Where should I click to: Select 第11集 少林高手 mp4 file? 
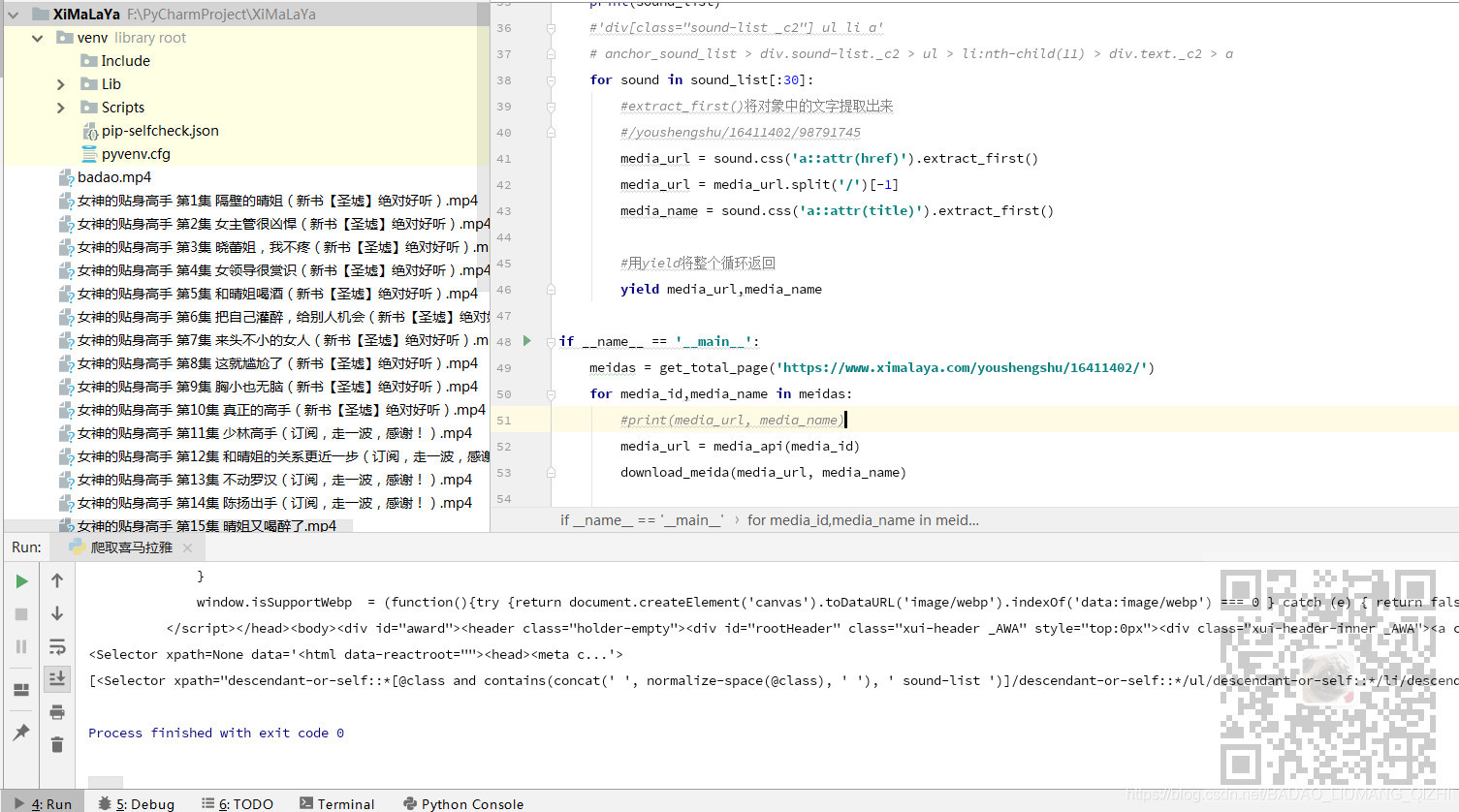(x=274, y=433)
